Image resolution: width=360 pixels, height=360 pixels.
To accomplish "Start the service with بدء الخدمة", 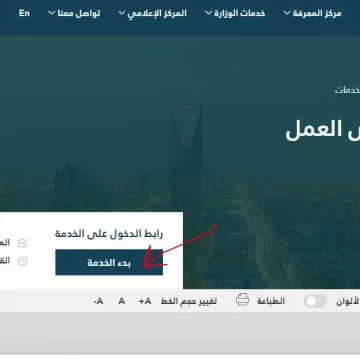I will click(109, 262).
